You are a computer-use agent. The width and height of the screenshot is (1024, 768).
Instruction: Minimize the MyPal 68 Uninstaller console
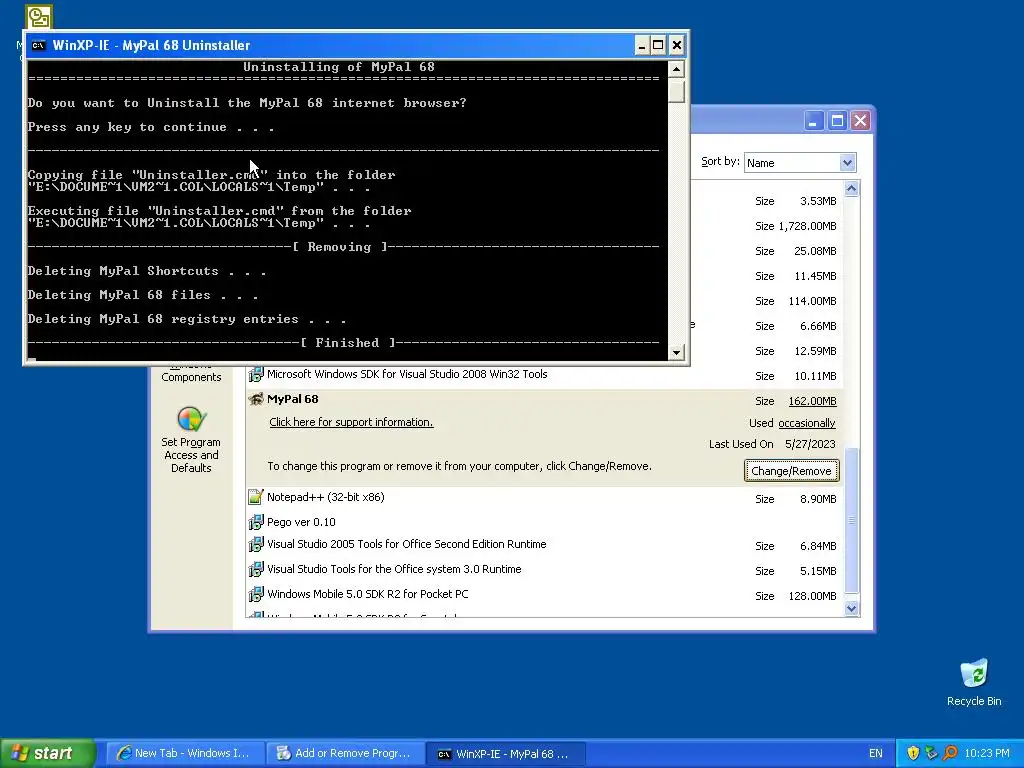(x=641, y=45)
